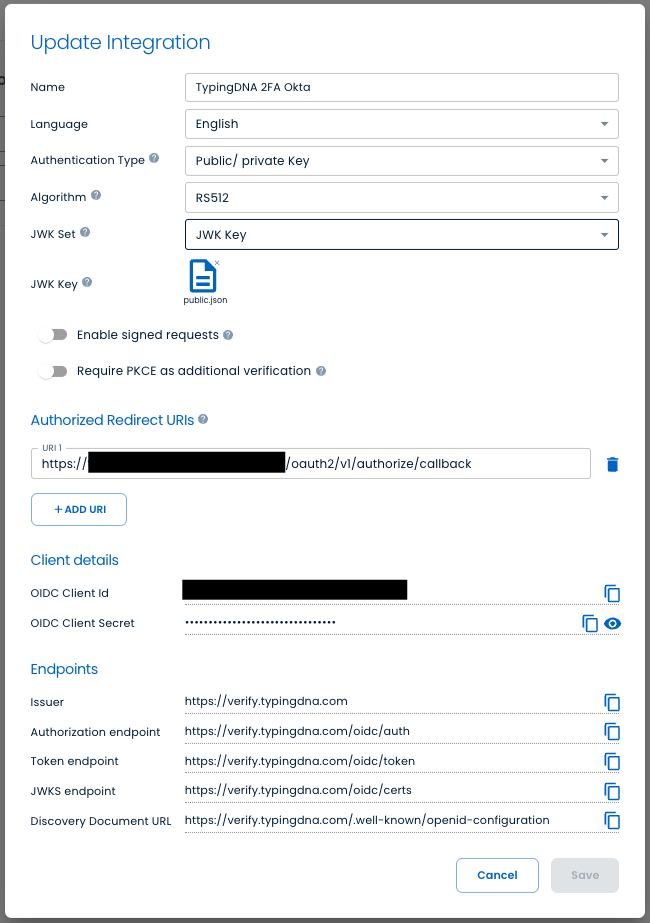Click help icon beside Authorized Redirect URIs
This screenshot has height=923, width=650.
[203, 419]
